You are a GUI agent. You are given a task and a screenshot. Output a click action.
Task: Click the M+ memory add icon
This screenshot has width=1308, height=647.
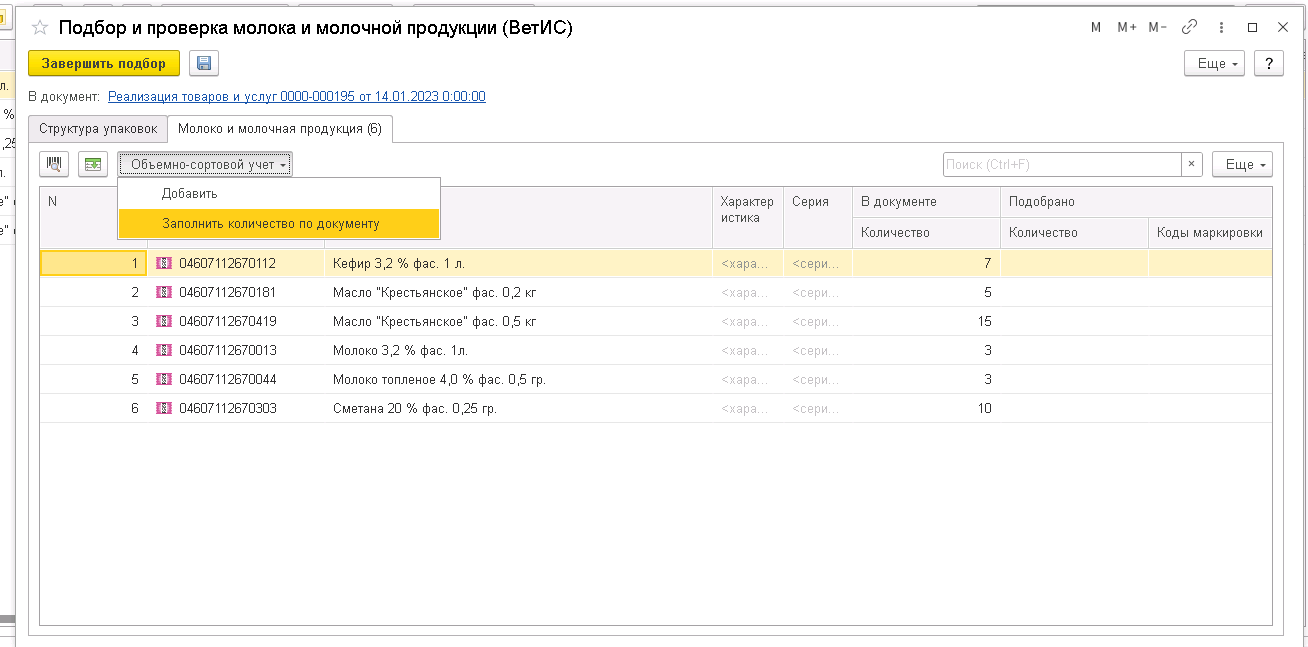[x=1127, y=27]
